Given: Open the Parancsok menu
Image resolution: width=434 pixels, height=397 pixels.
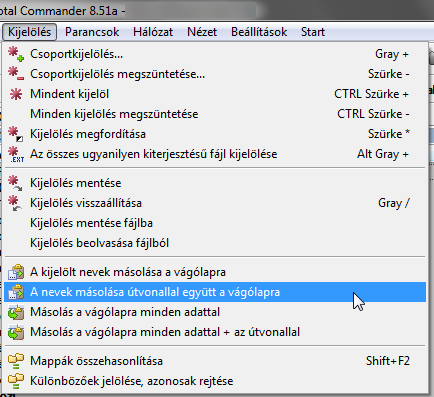Looking at the screenshot, I should (x=92, y=32).
